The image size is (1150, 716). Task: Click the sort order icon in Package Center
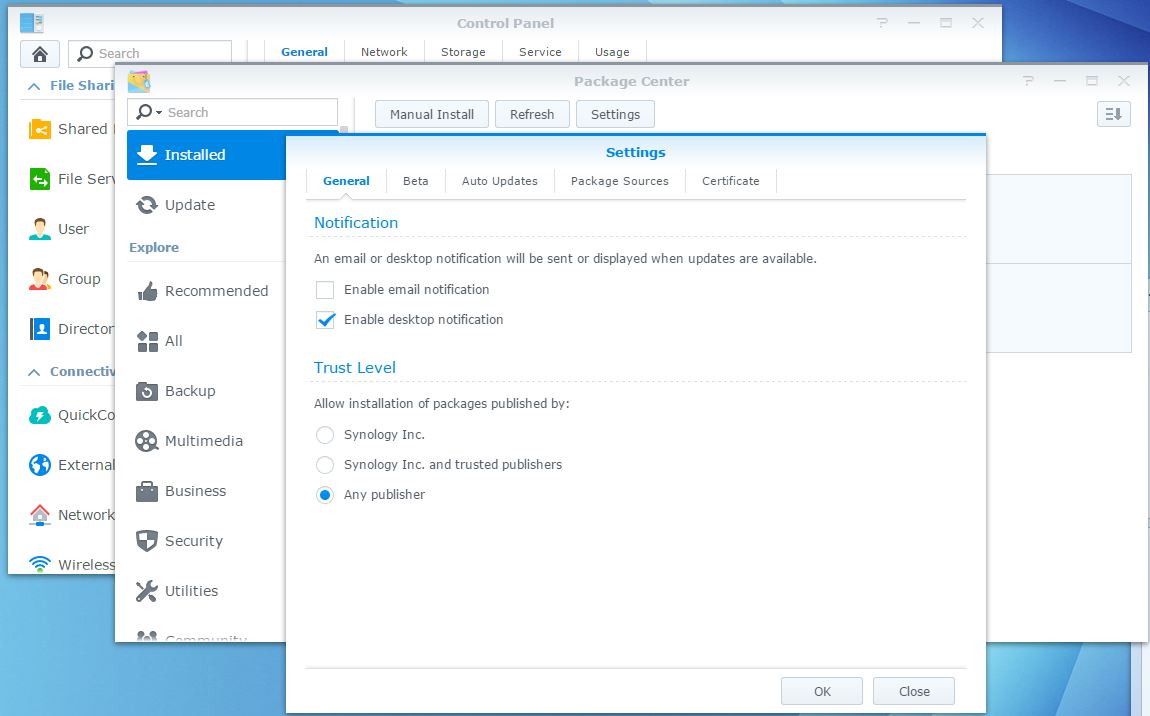pyautogui.click(x=1112, y=114)
